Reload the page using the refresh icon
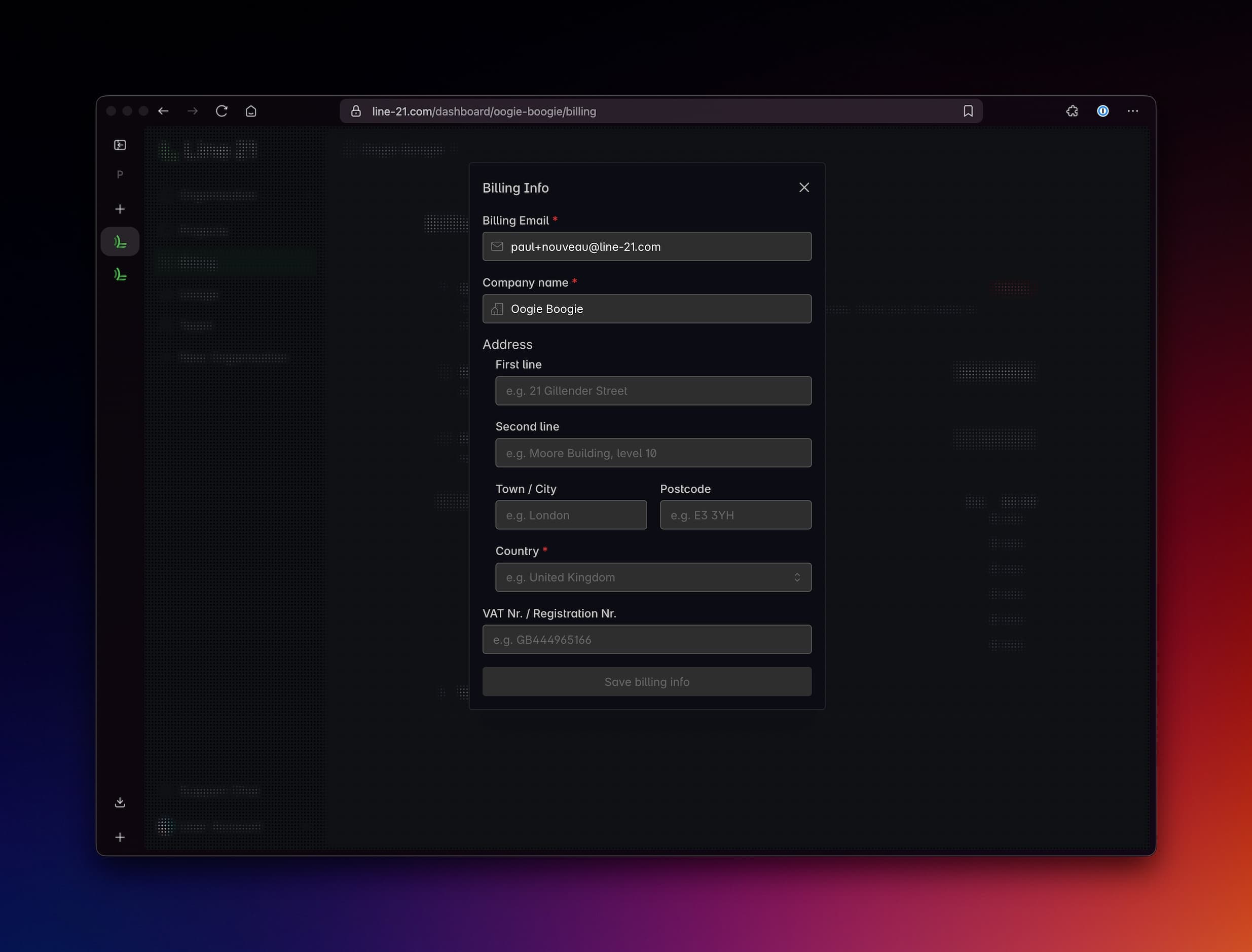The image size is (1252, 952). (222, 111)
